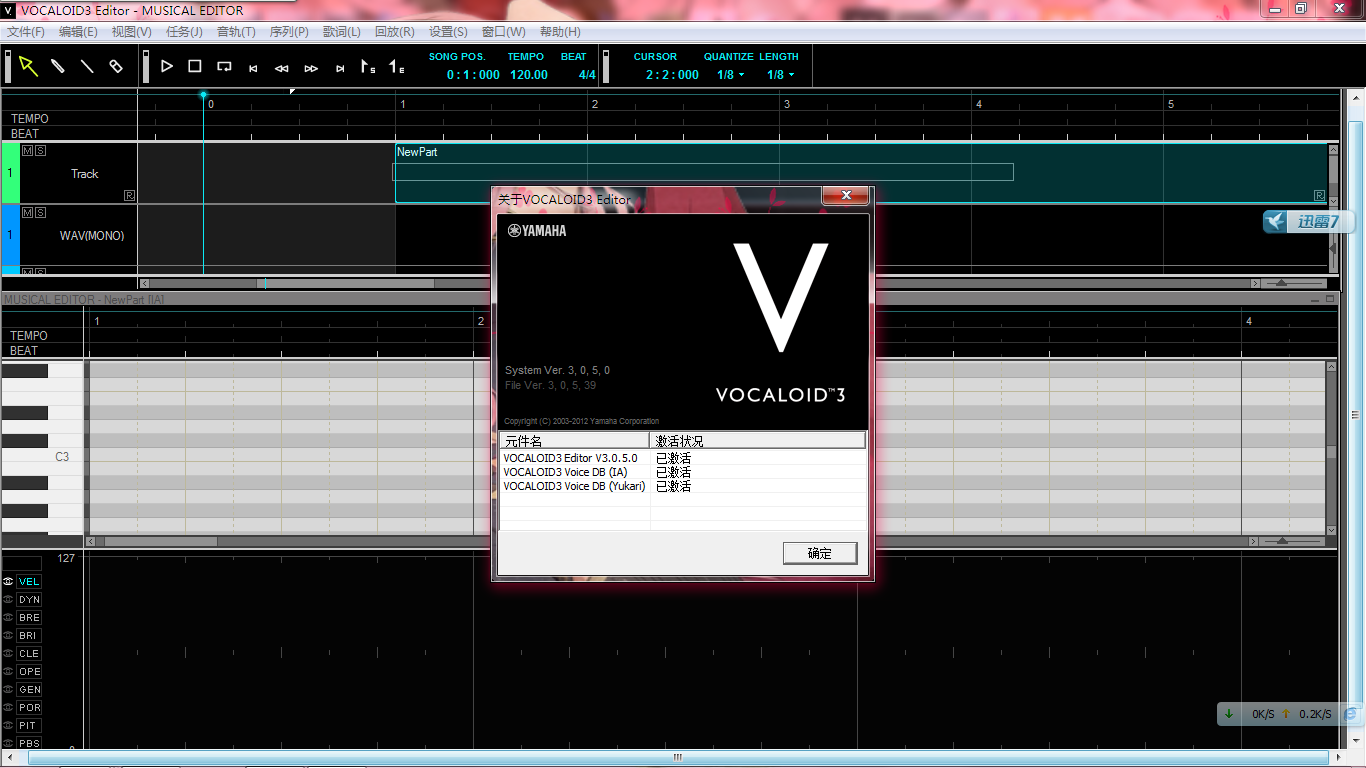Solo the WAV(MONO) track
Viewport: 1366px width, 768px height.
(40, 212)
